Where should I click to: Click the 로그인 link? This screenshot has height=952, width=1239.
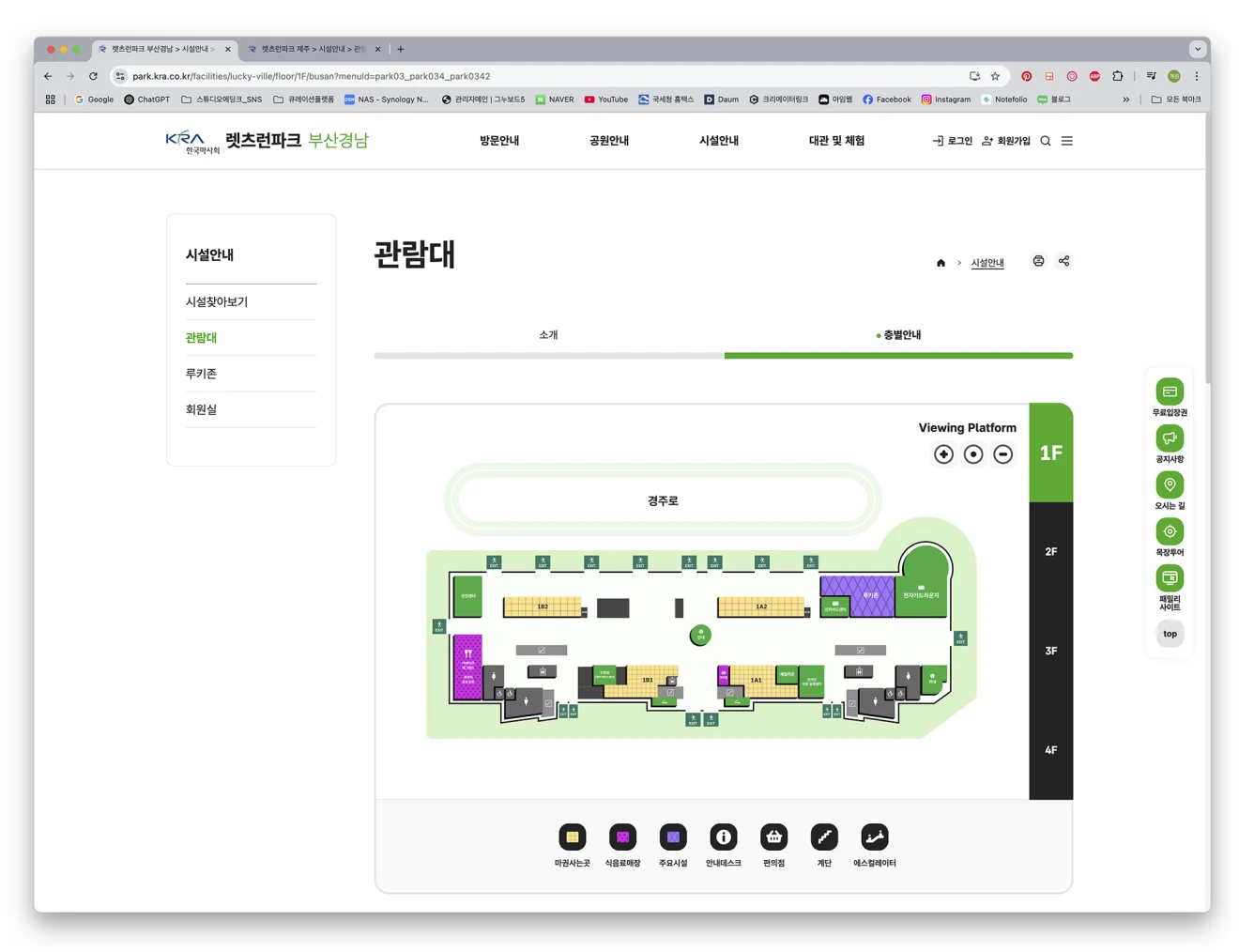click(x=952, y=141)
